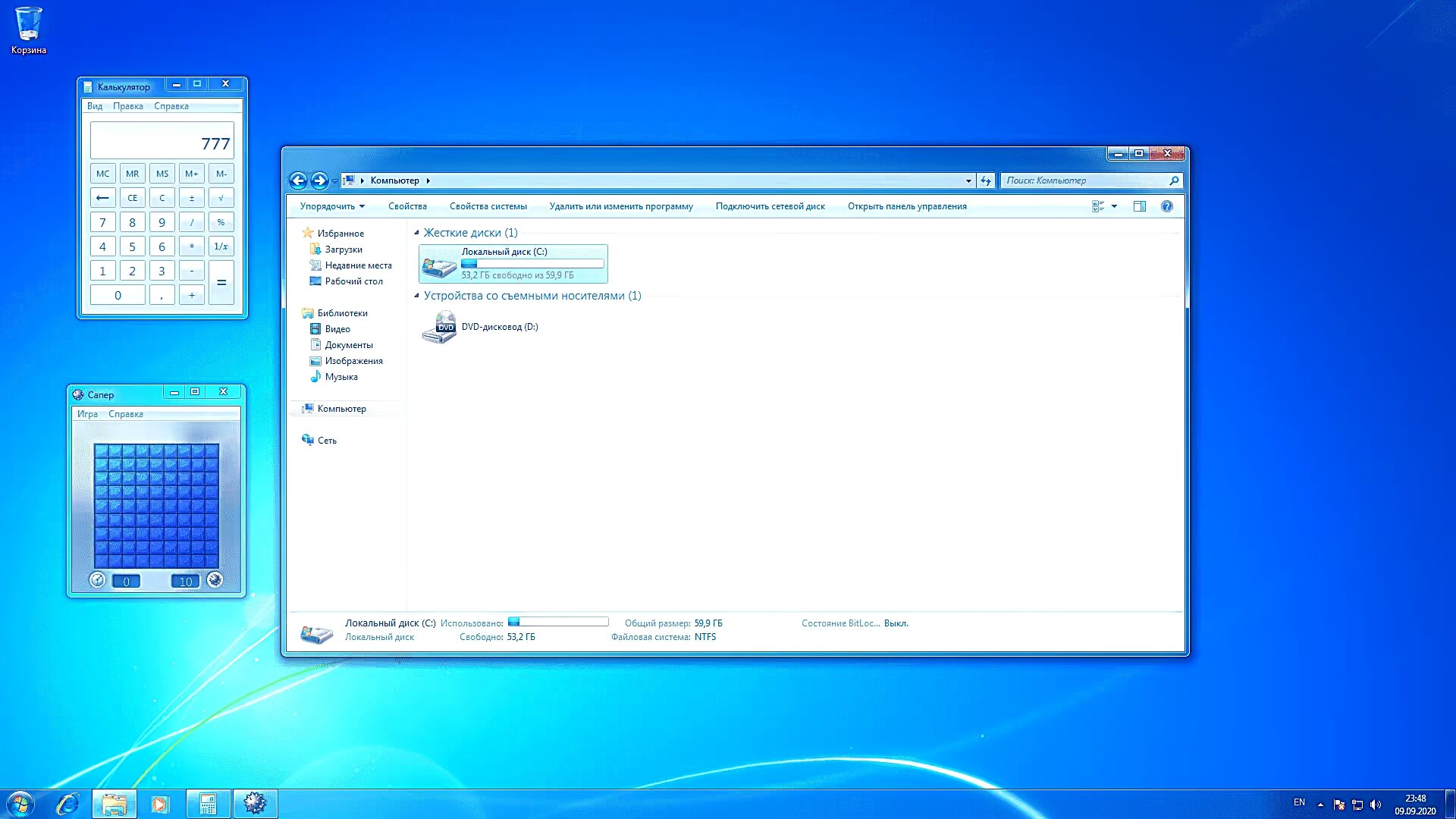Image resolution: width=1456 pixels, height=819 pixels.
Task: Show hidden tray icons arrow
Action: click(1320, 805)
